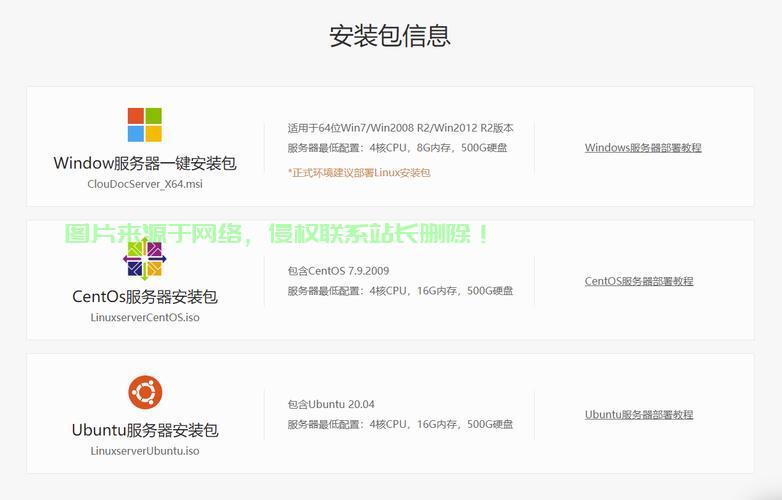Open the CentOS服务器部署教程 link

(x=639, y=281)
